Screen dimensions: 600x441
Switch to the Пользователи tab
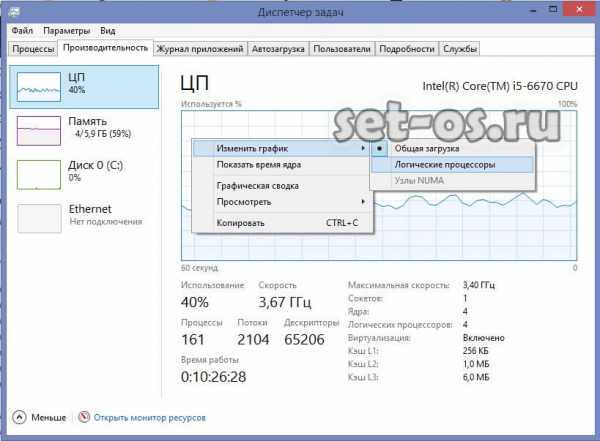click(x=342, y=49)
